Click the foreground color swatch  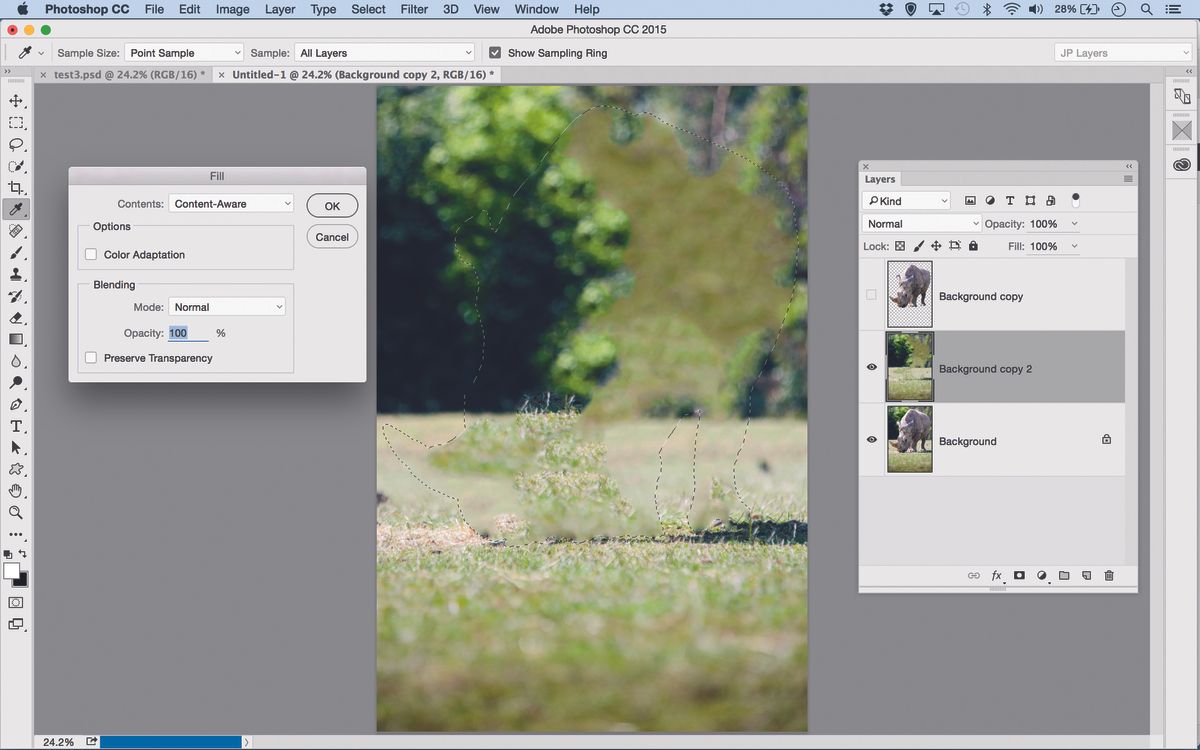click(11, 572)
